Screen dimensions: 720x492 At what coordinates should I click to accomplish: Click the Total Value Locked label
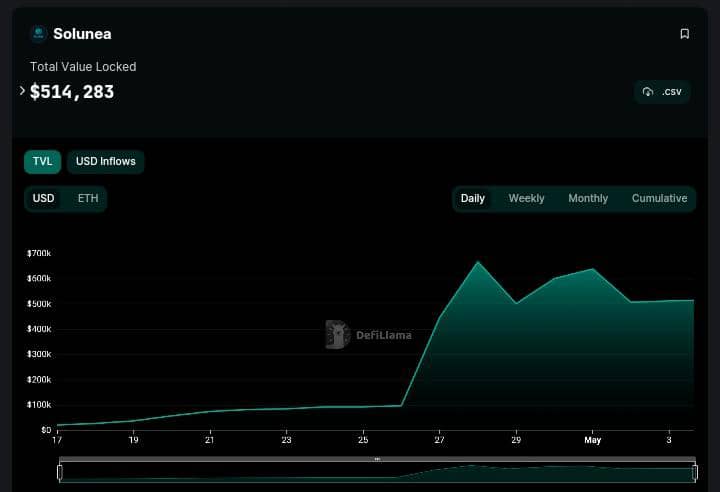pos(83,67)
